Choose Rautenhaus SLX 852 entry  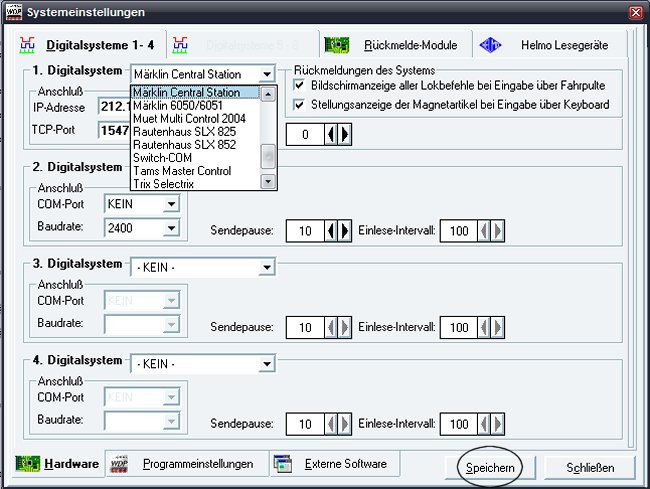coord(195,145)
